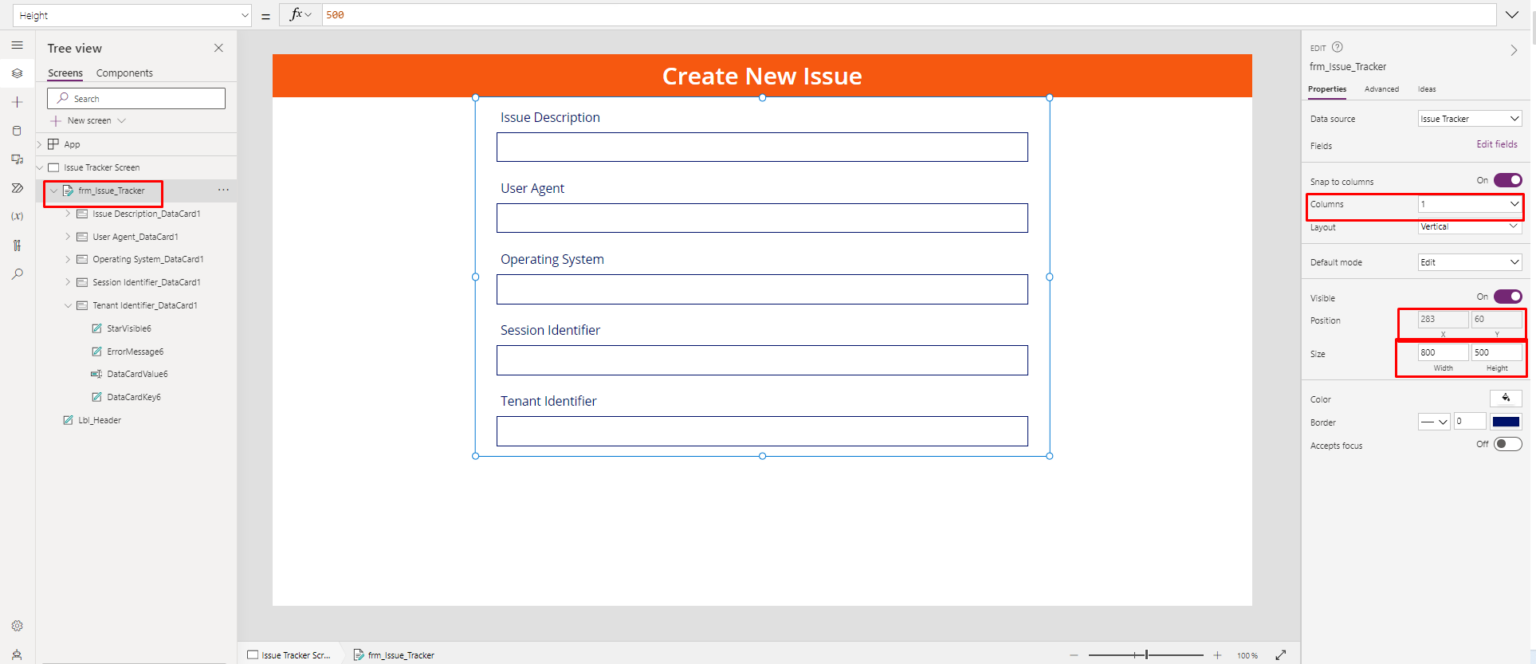Image resolution: width=1536 pixels, height=664 pixels.
Task: Click the Border color swatch
Action: pos(1504,421)
